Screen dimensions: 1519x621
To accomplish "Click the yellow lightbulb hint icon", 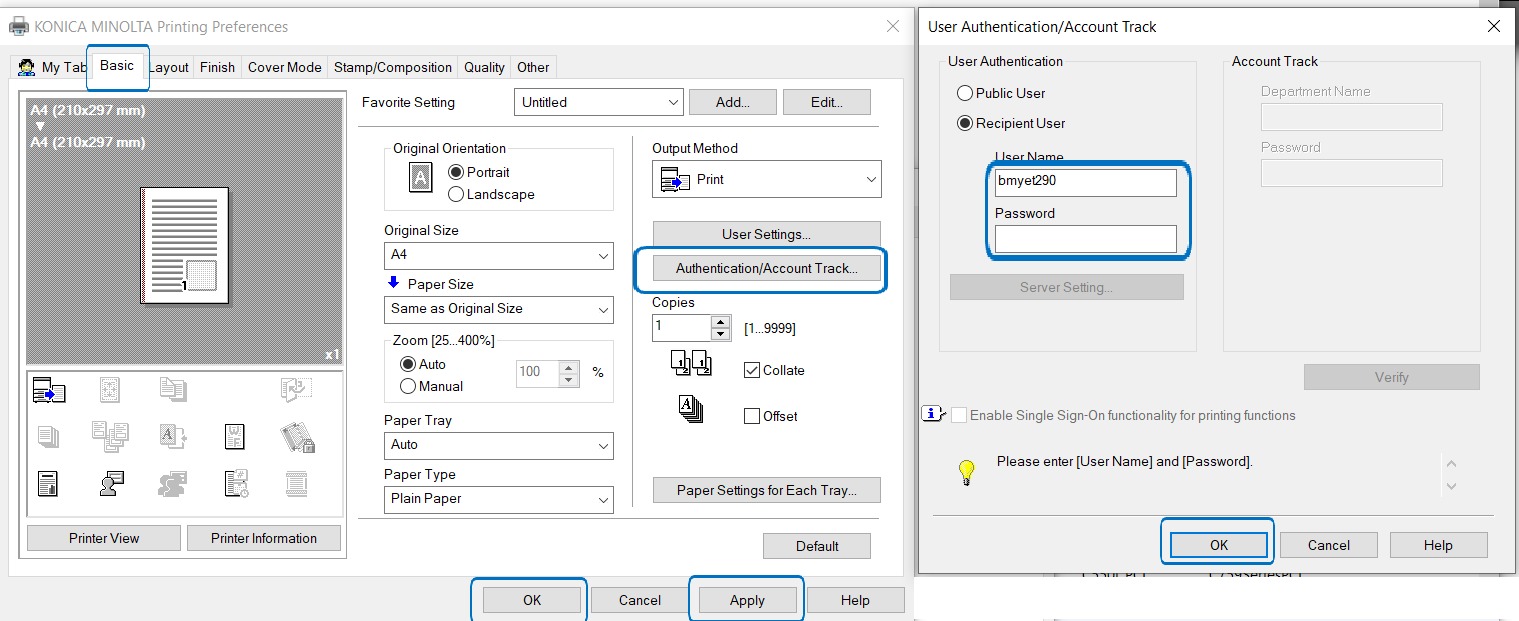I will tap(966, 472).
